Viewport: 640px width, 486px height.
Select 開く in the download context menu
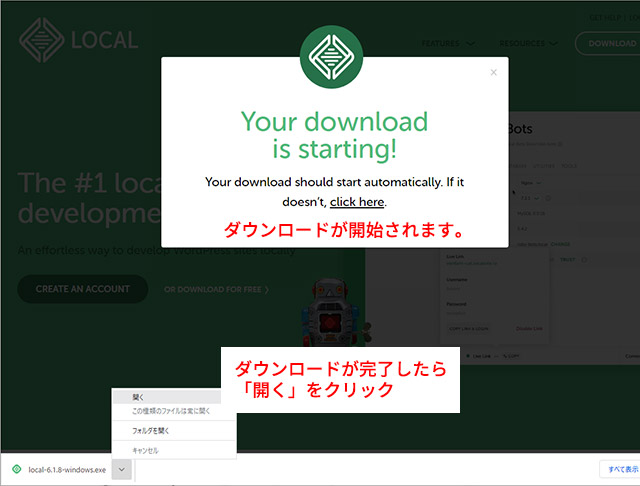pos(167,397)
